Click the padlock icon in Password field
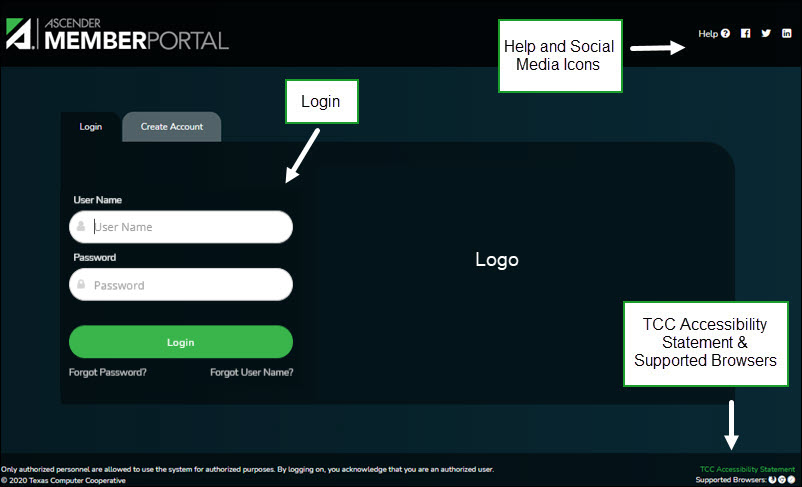Image resolution: width=802 pixels, height=487 pixels. click(x=81, y=284)
